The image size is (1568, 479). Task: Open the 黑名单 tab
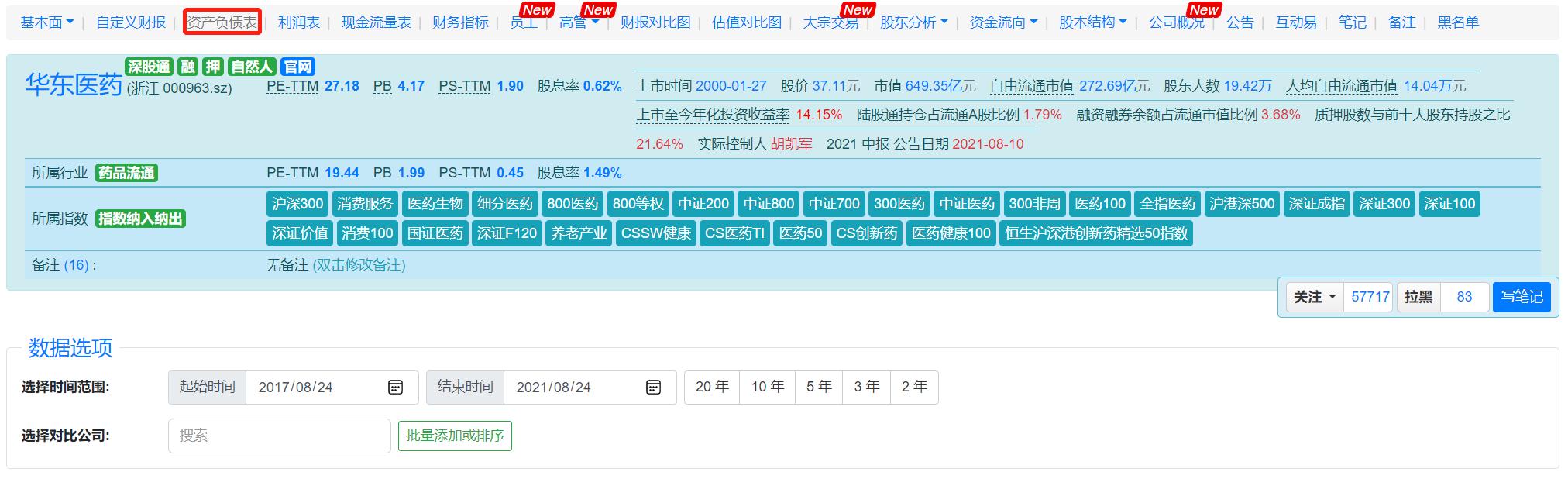coord(1458,22)
